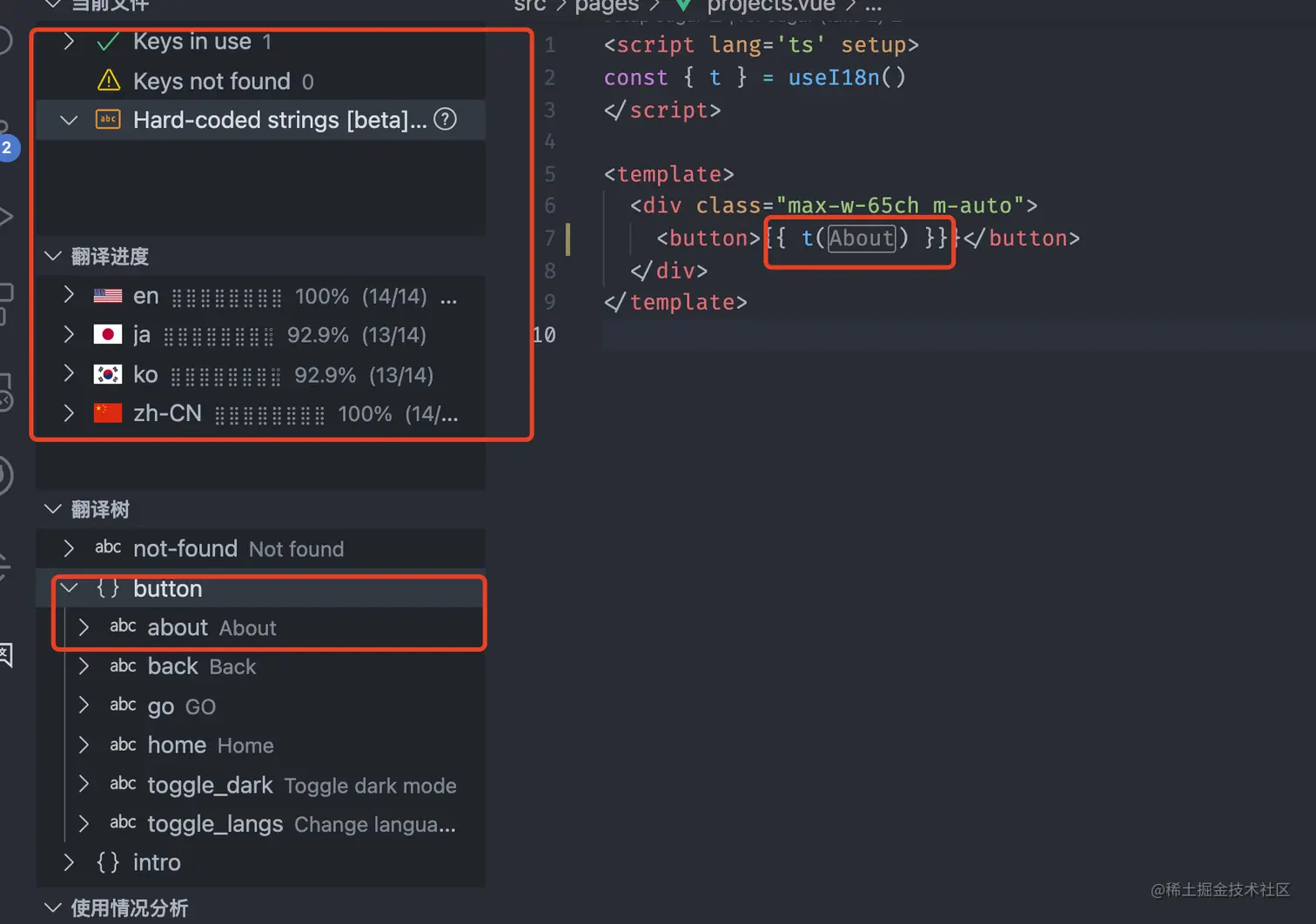Click the abc icon beside toggle_dark

(123, 784)
